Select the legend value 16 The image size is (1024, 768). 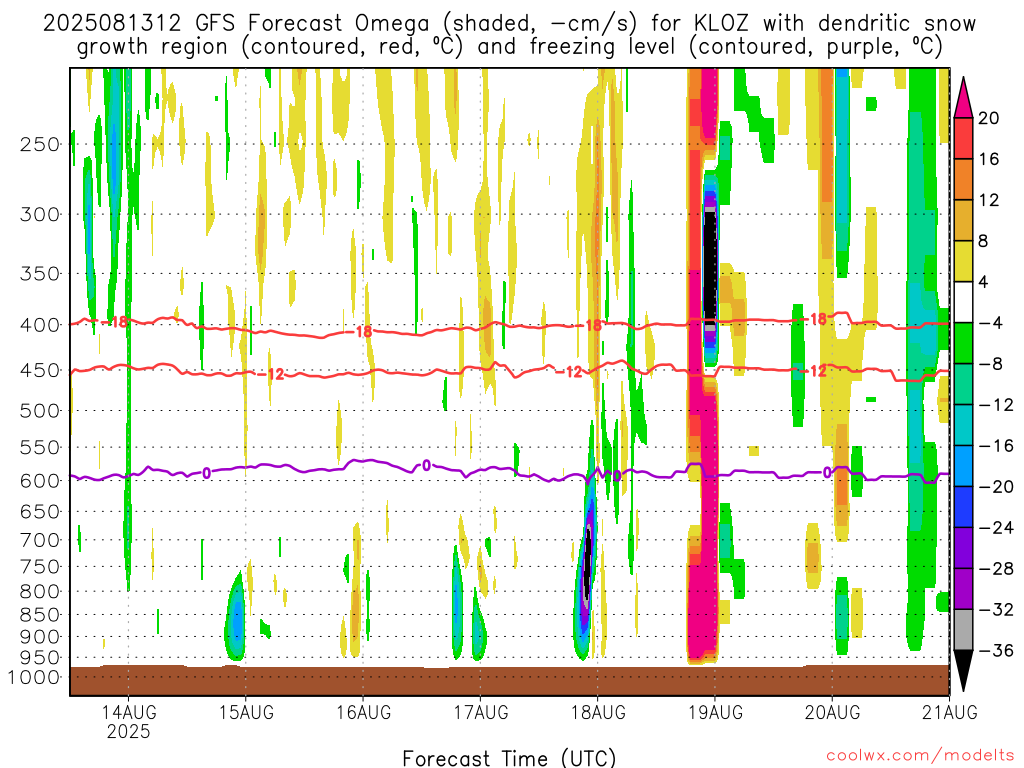click(x=989, y=159)
